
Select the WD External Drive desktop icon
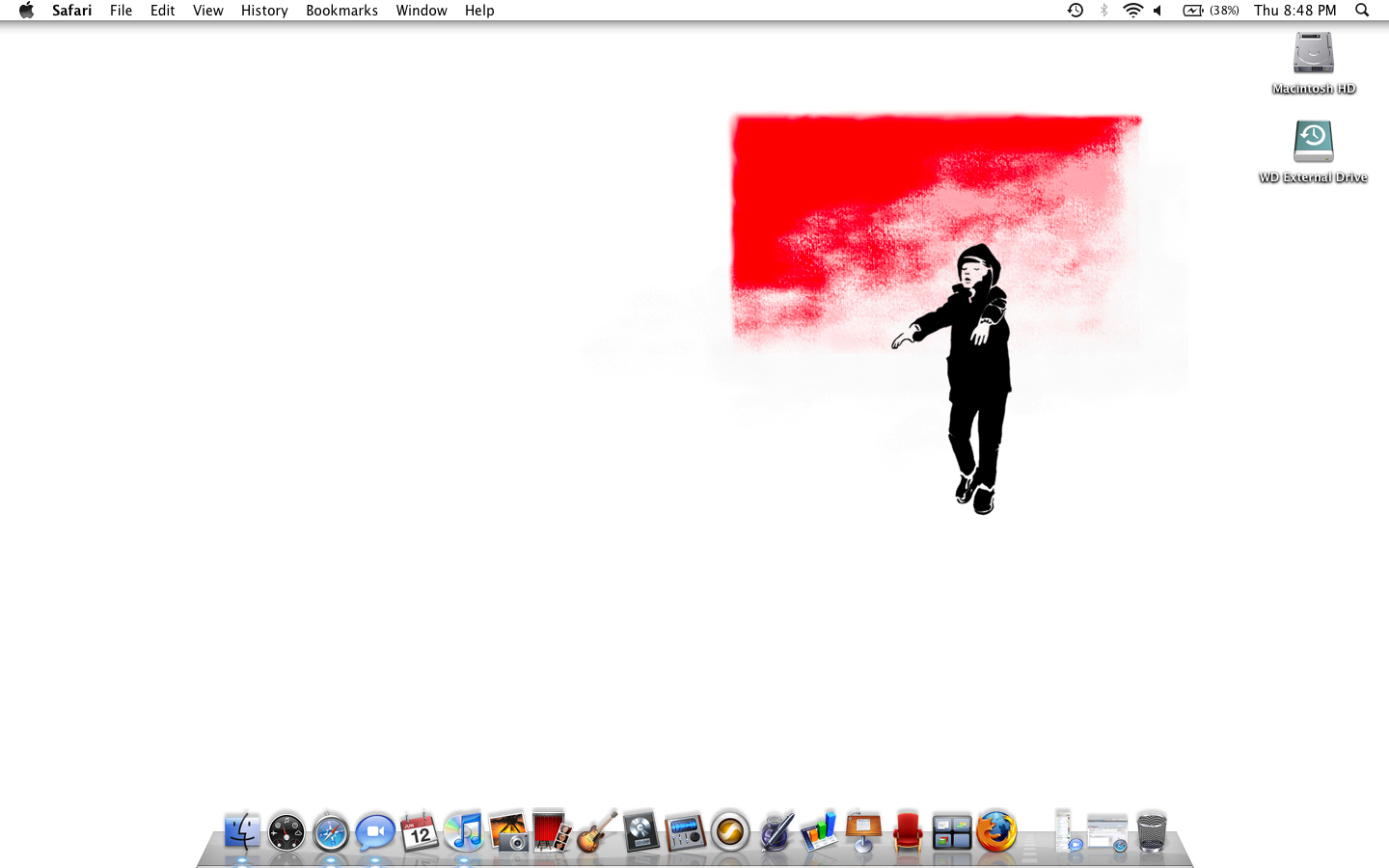pos(1313,152)
